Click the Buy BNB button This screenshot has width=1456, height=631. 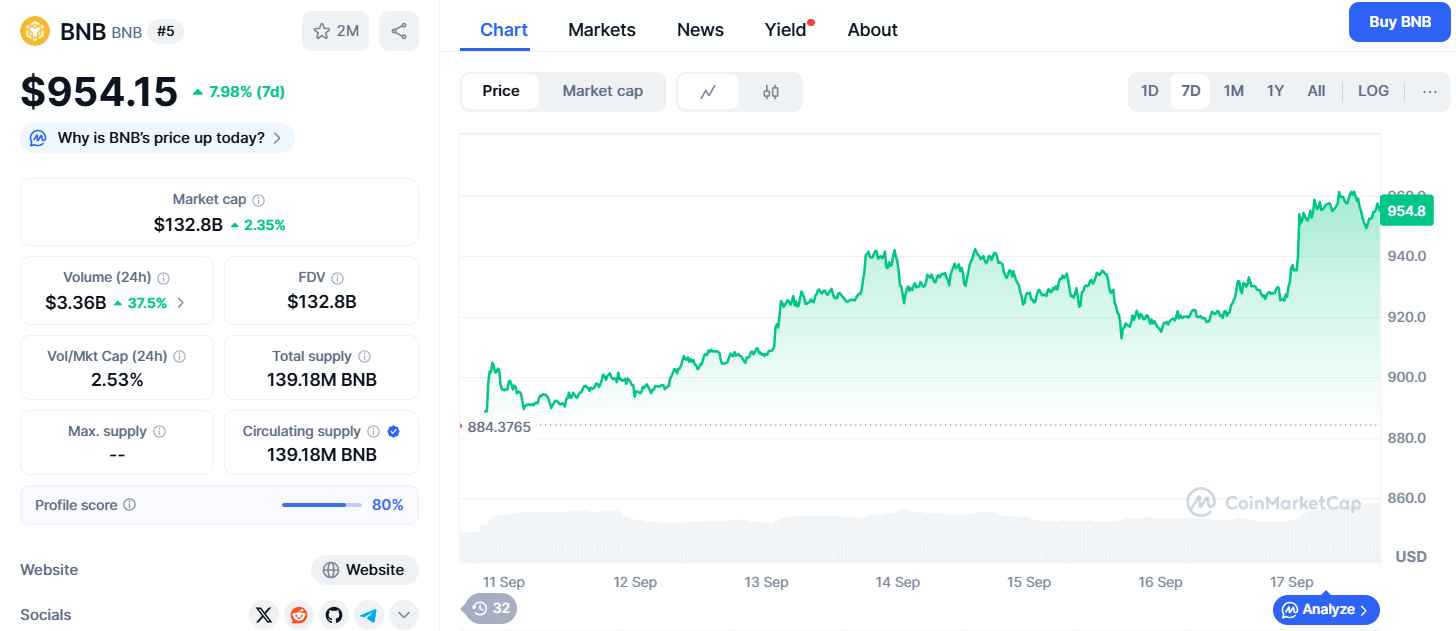[x=1400, y=22]
